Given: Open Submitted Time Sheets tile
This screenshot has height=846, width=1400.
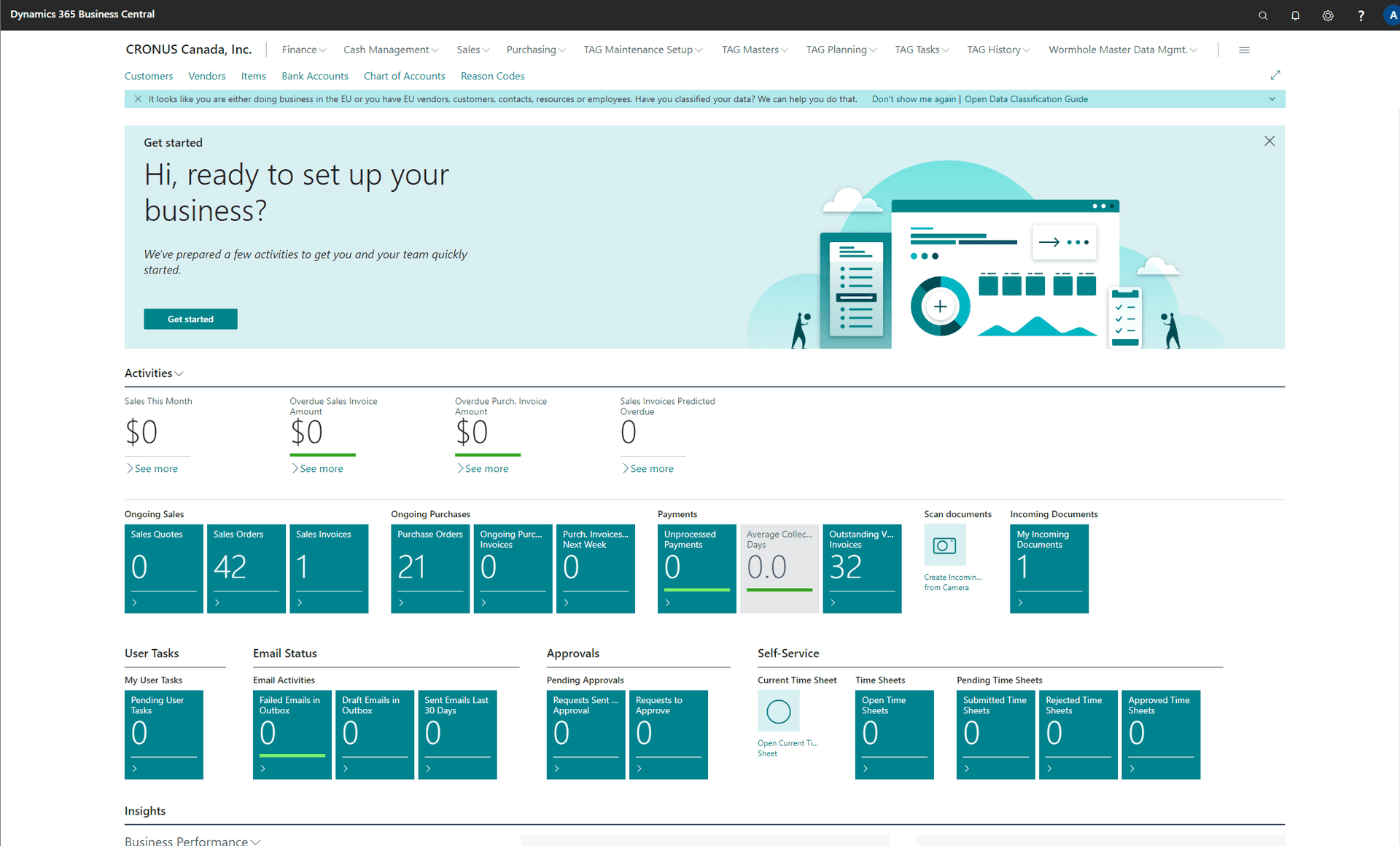Looking at the screenshot, I should (995, 734).
